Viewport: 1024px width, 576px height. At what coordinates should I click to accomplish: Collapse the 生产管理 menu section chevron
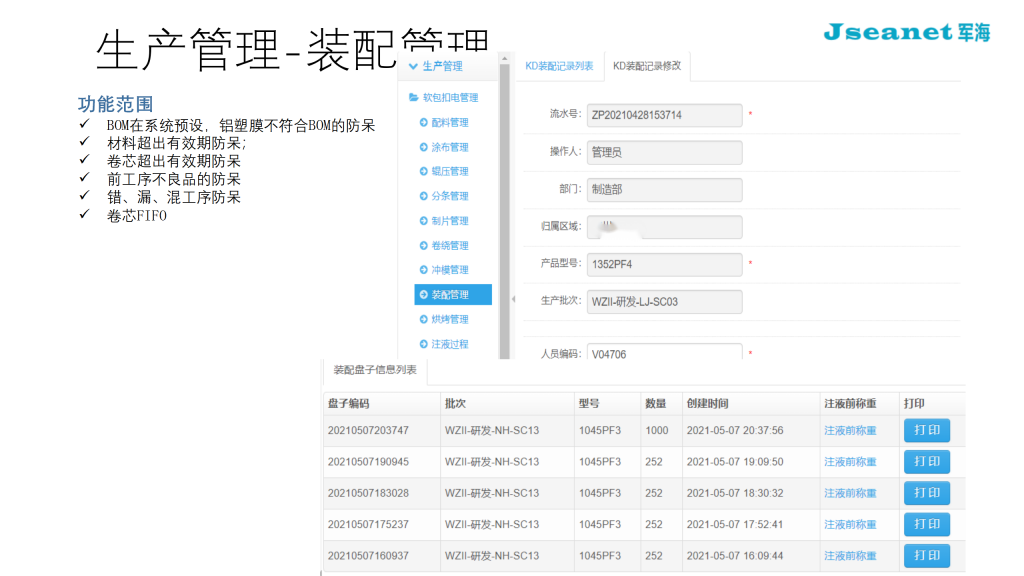413,67
